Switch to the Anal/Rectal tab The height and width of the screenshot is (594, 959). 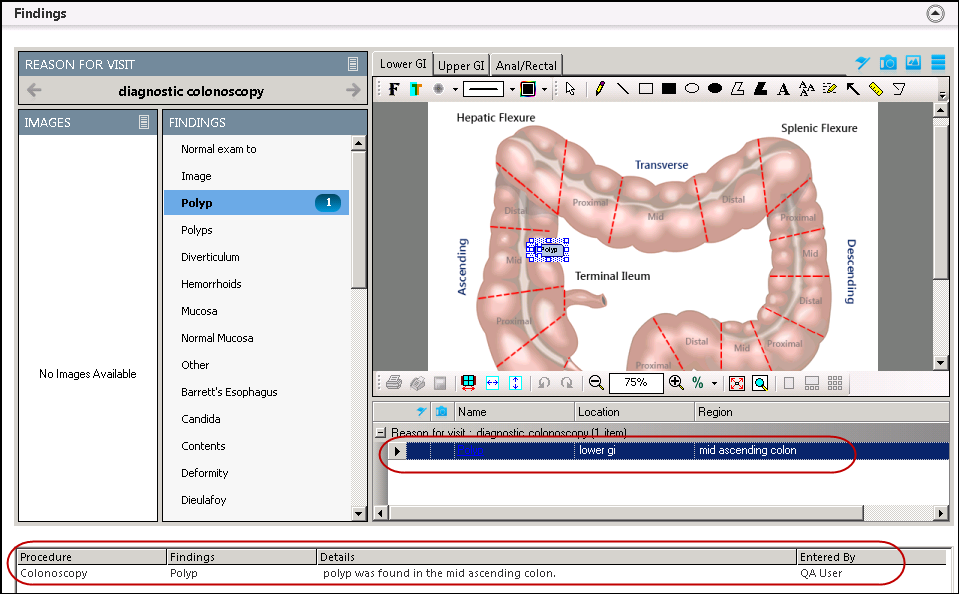[x=526, y=65]
